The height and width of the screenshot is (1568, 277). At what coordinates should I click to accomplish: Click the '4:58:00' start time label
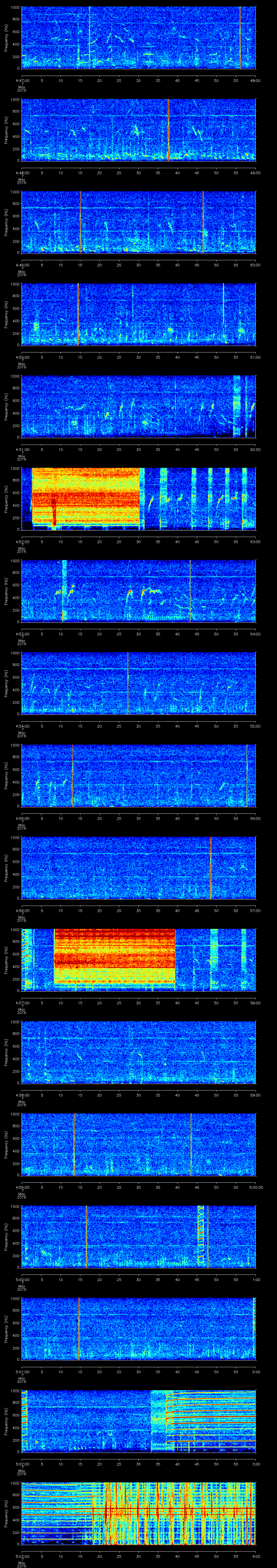coord(22,1095)
